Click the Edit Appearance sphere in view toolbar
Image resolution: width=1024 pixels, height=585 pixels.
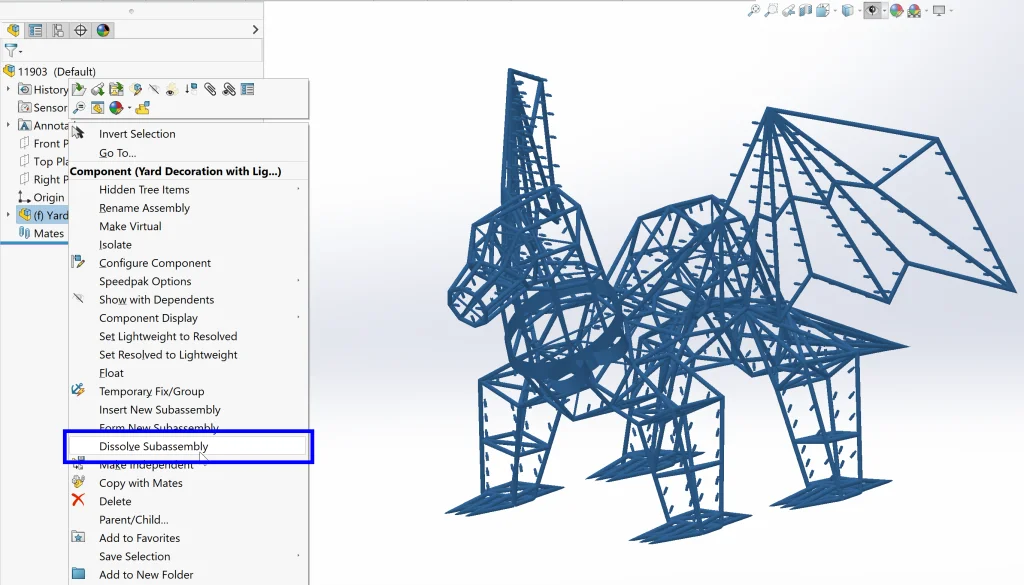(x=896, y=10)
